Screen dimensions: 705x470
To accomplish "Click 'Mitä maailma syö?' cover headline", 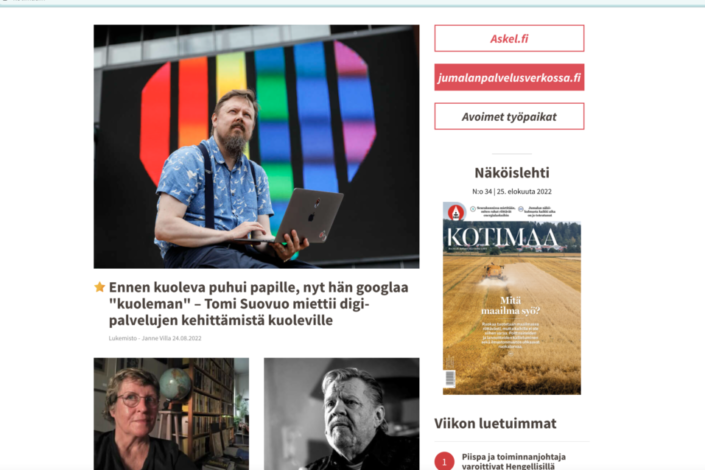I will (x=510, y=305).
